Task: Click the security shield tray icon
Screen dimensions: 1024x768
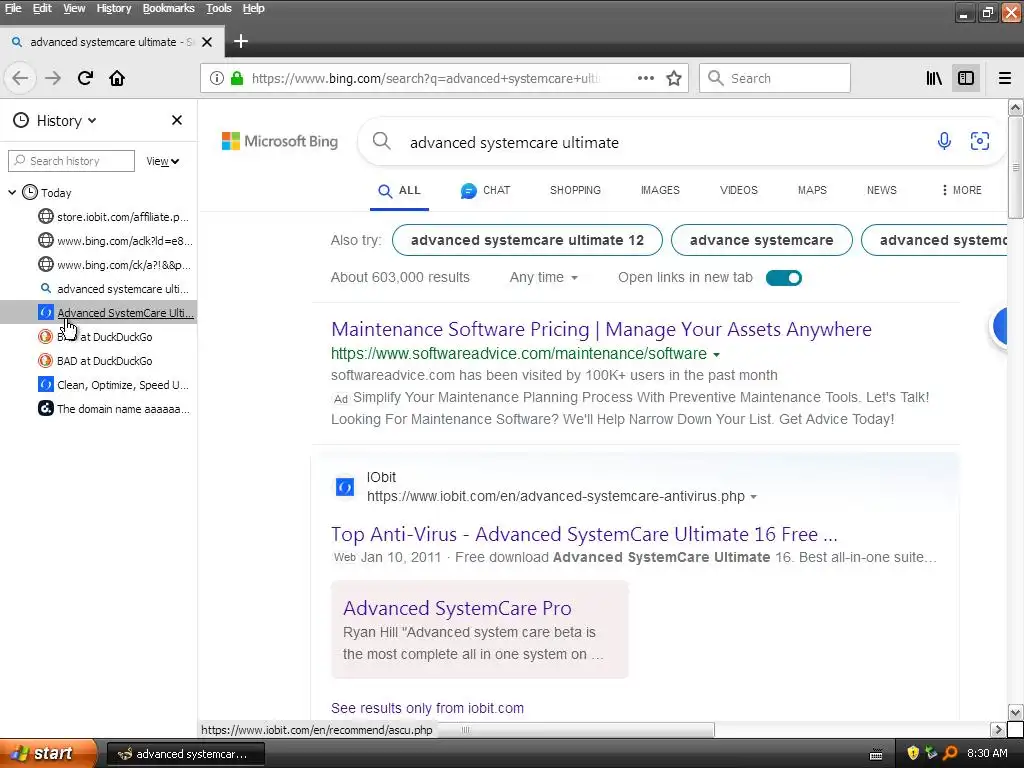Action: 912,754
